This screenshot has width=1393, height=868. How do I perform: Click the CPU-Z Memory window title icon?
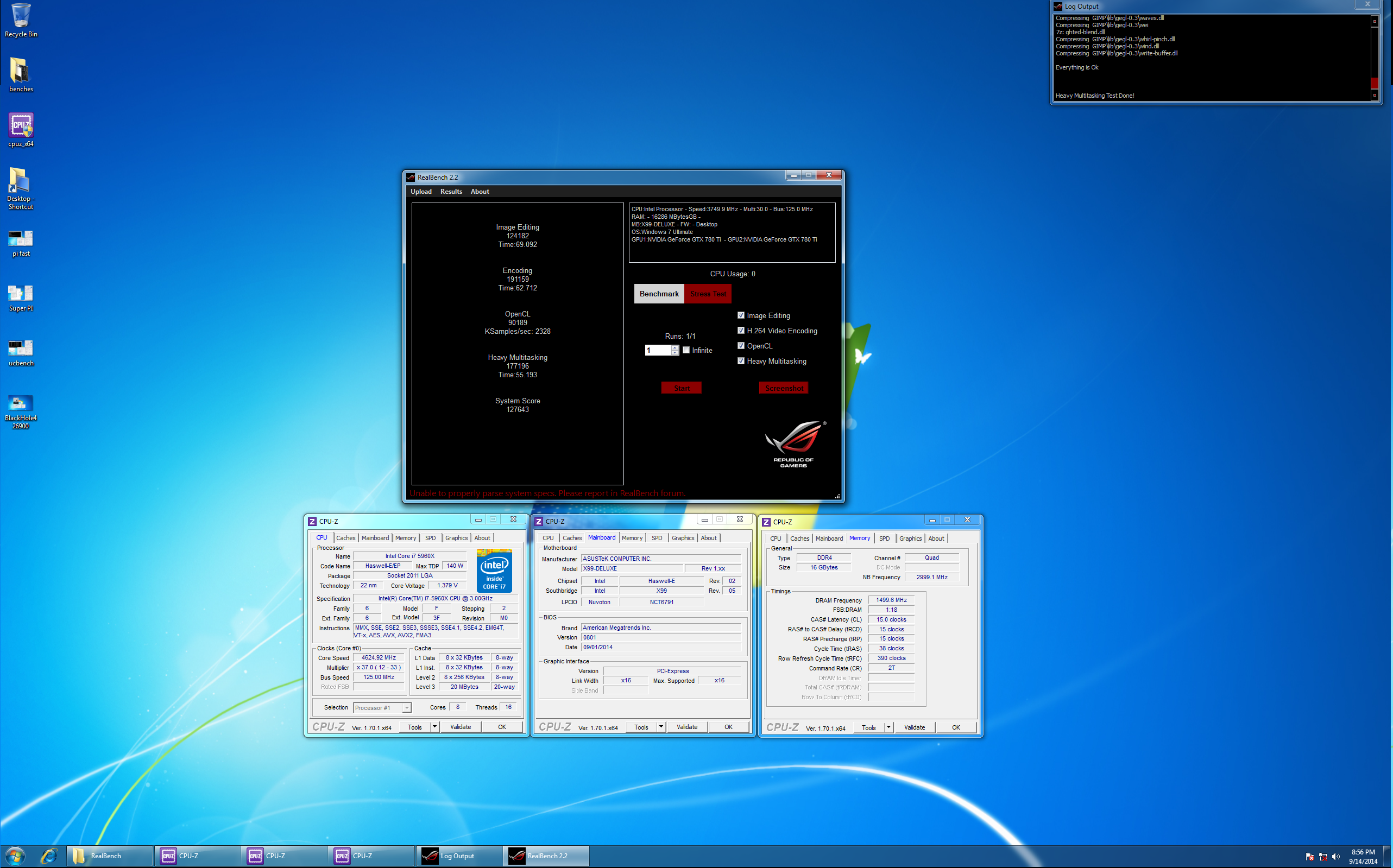pos(766,522)
